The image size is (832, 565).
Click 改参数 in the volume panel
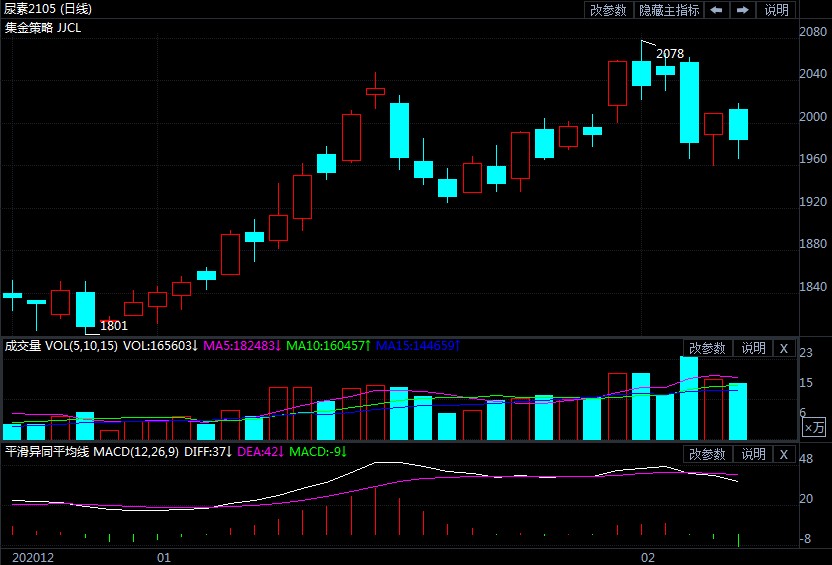coord(707,349)
